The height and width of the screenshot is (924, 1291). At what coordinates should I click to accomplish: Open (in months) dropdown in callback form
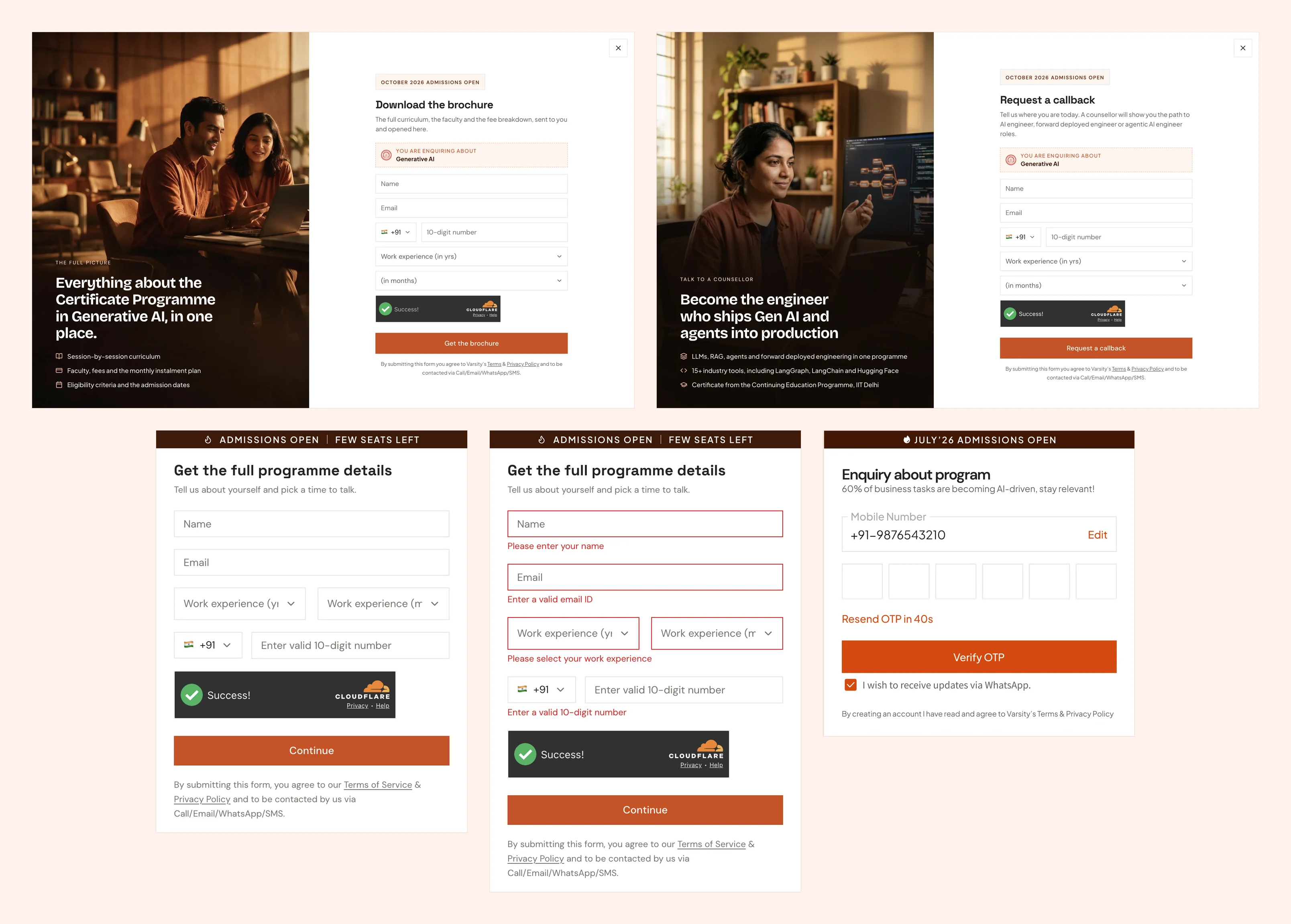click(x=1096, y=286)
